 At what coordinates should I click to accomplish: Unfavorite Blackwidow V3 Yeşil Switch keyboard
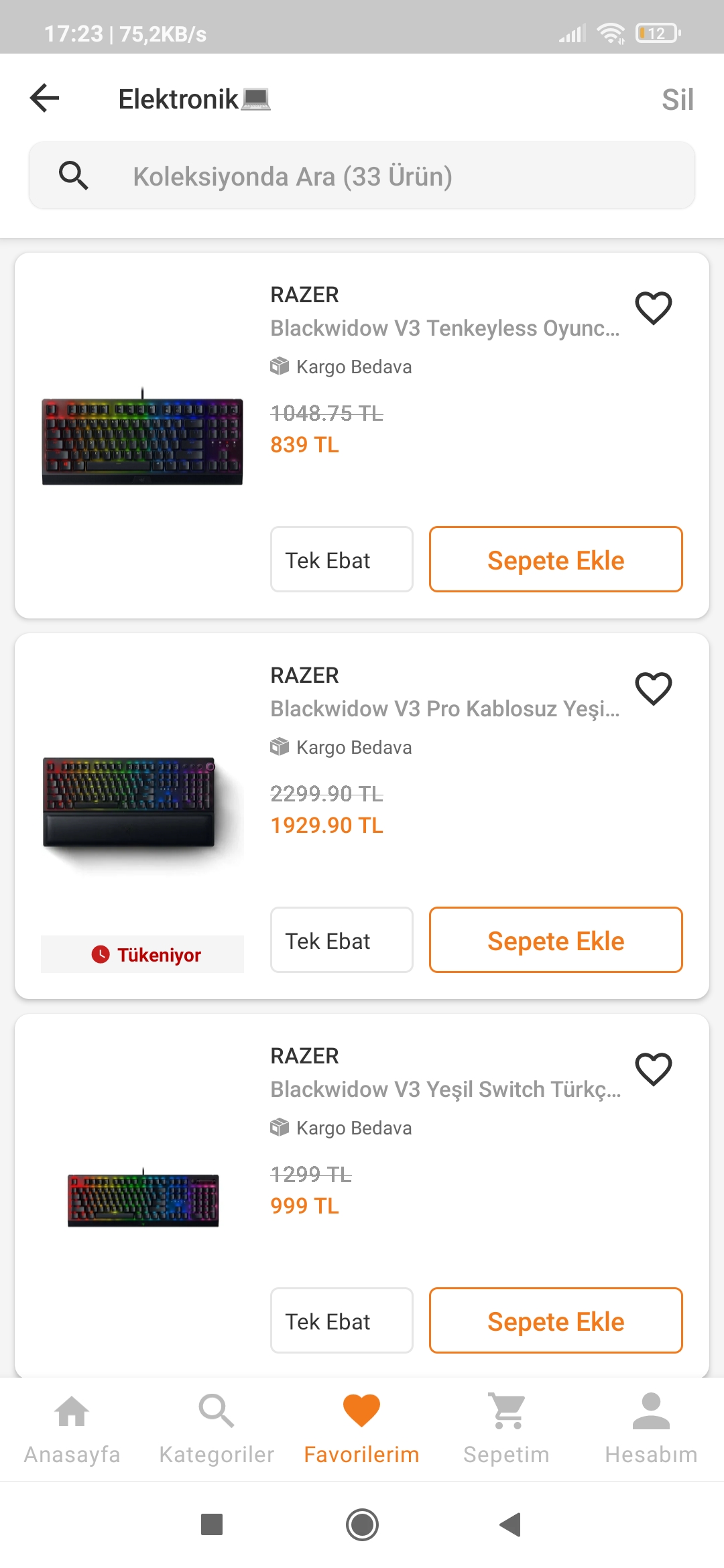tap(653, 1069)
